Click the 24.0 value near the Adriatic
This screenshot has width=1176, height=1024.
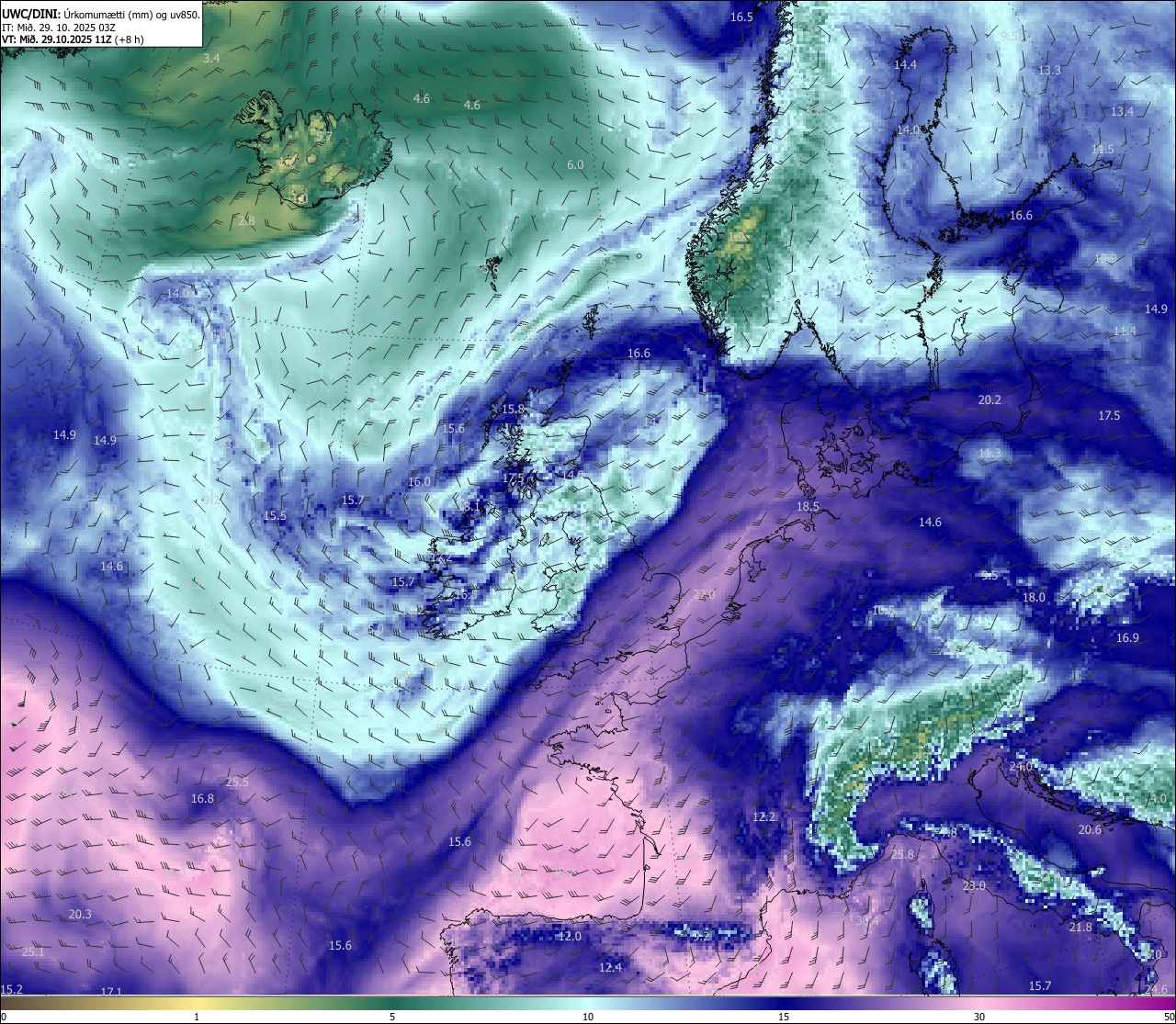pos(1021,766)
